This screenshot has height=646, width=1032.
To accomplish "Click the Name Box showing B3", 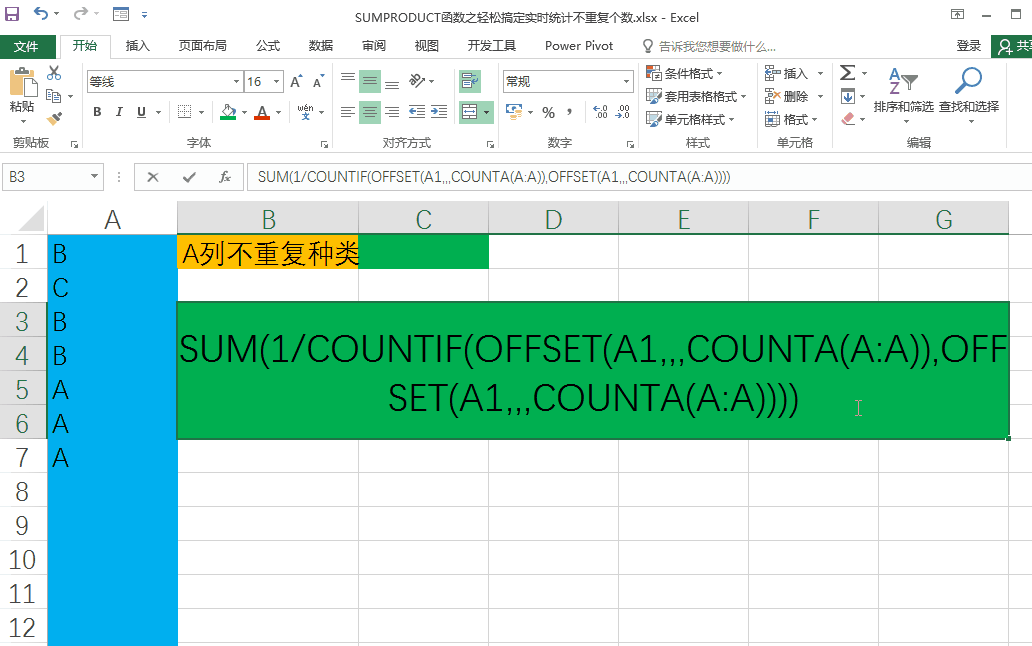I will tap(53, 177).
